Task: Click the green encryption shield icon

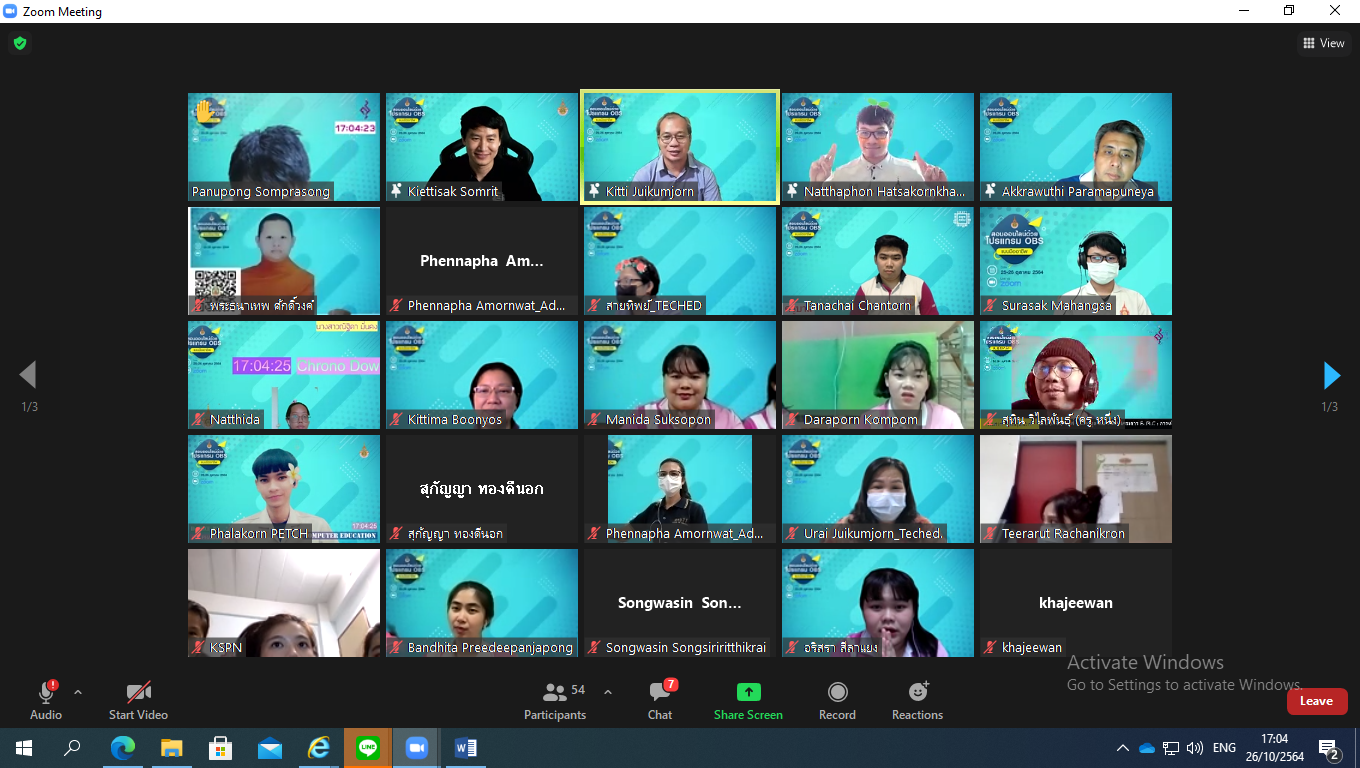Action: [x=19, y=43]
